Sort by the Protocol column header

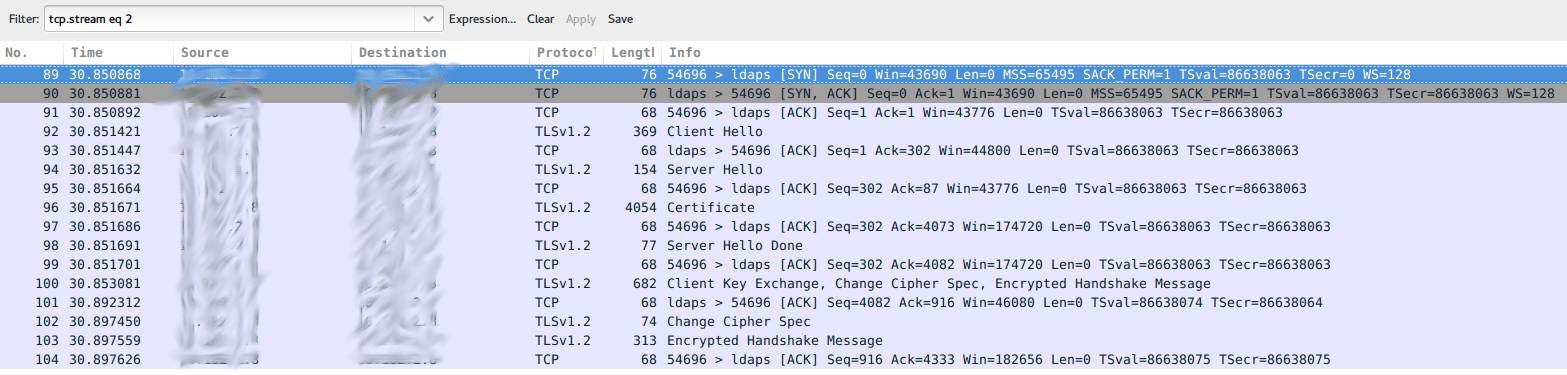[x=566, y=52]
